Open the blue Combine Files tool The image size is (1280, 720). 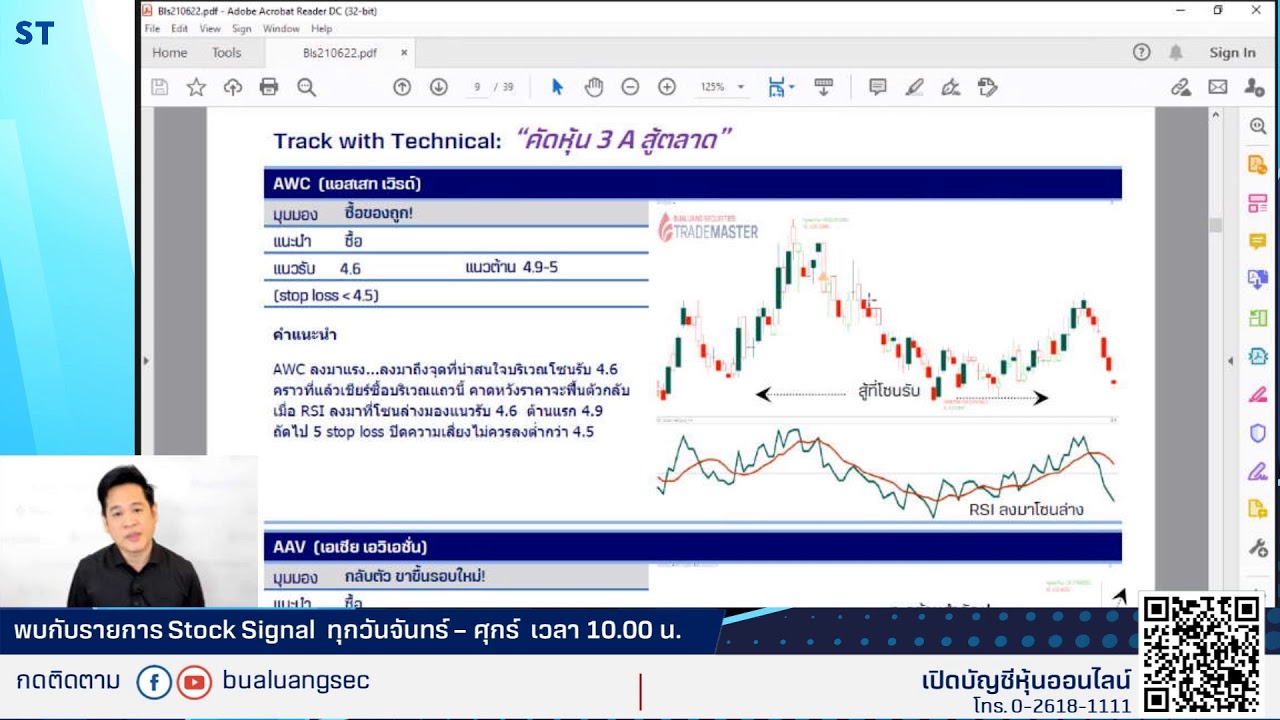click(1258, 280)
